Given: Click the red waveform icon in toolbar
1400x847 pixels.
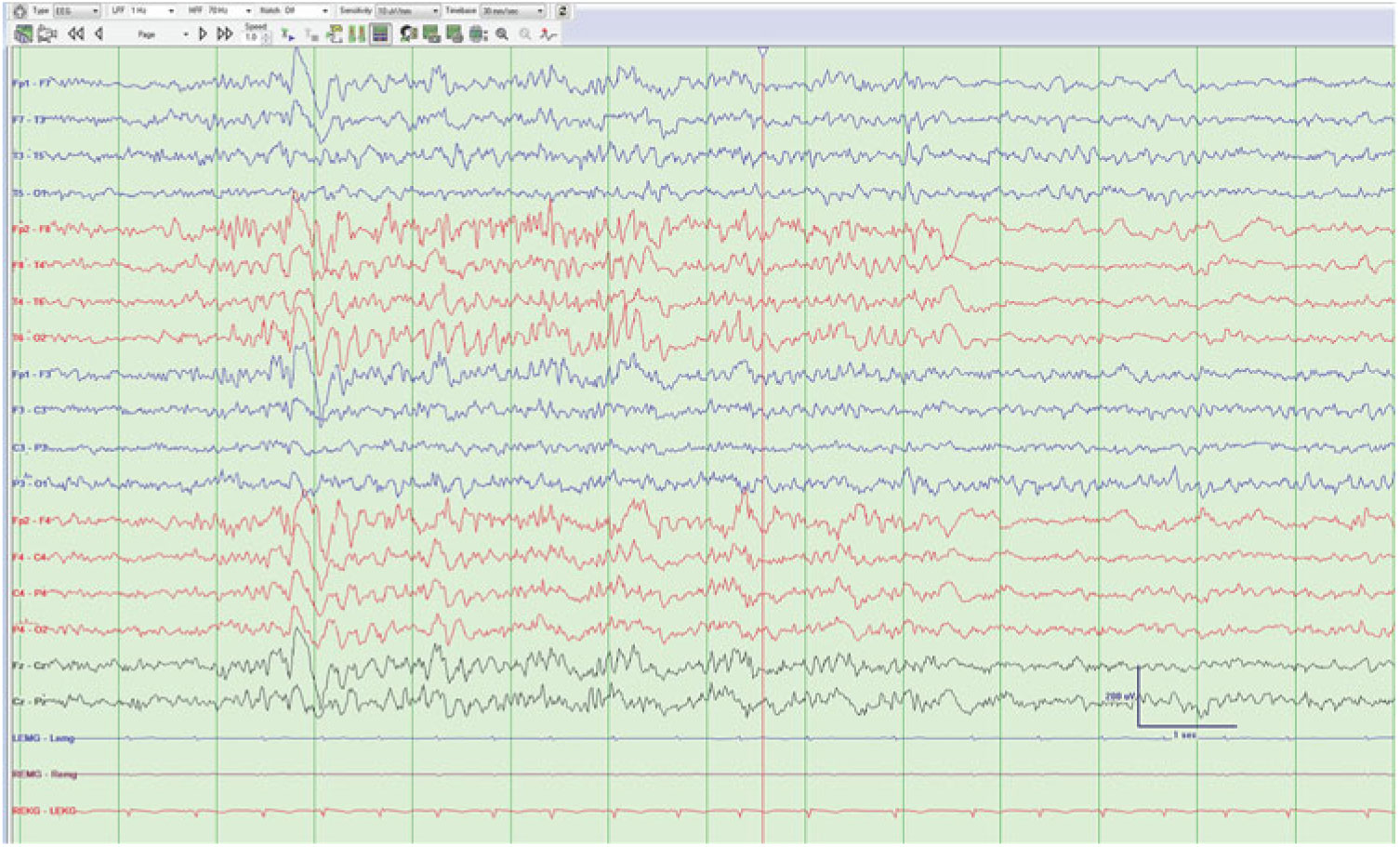Looking at the screenshot, I should tap(549, 34).
